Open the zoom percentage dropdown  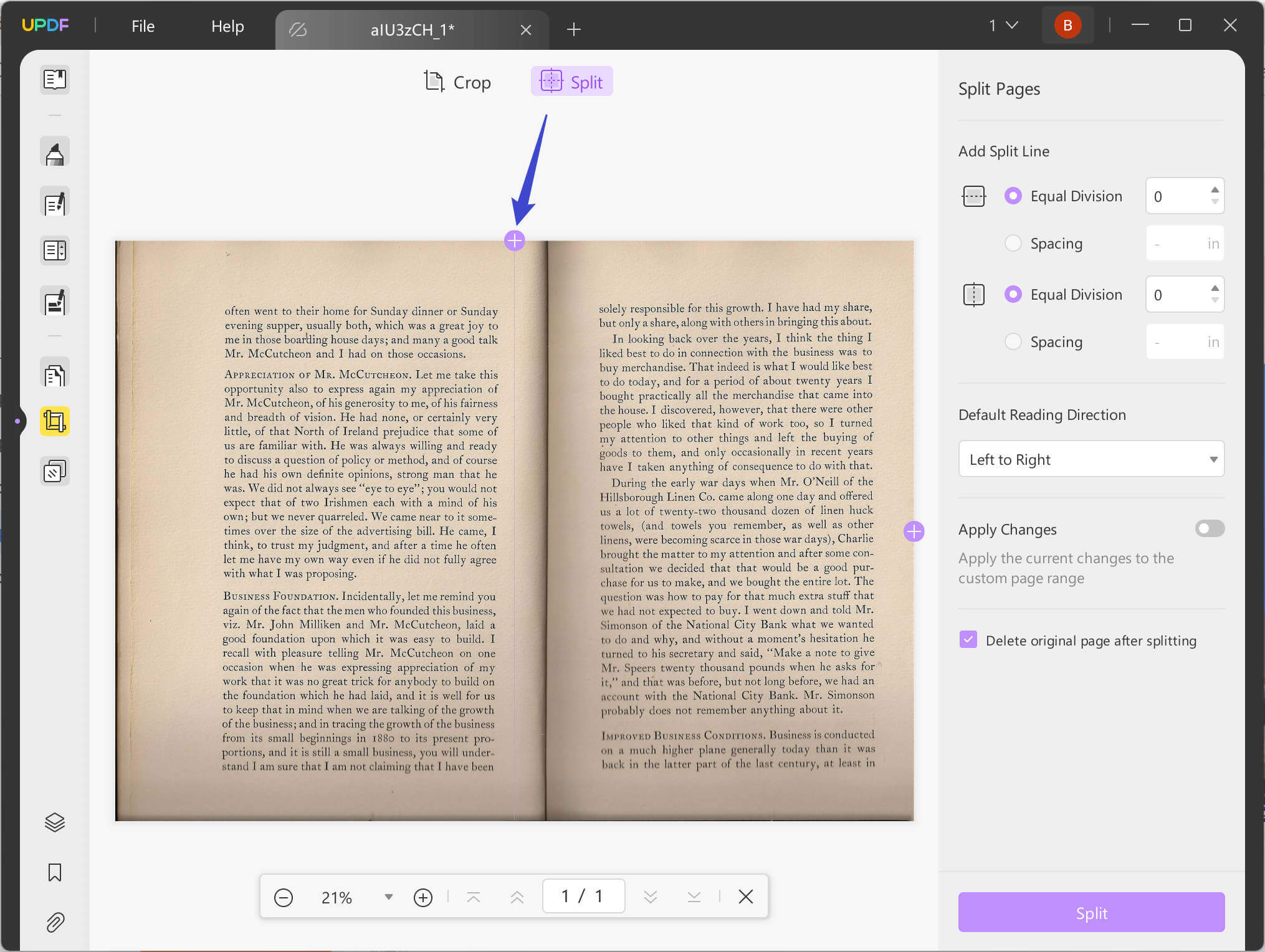(x=388, y=897)
